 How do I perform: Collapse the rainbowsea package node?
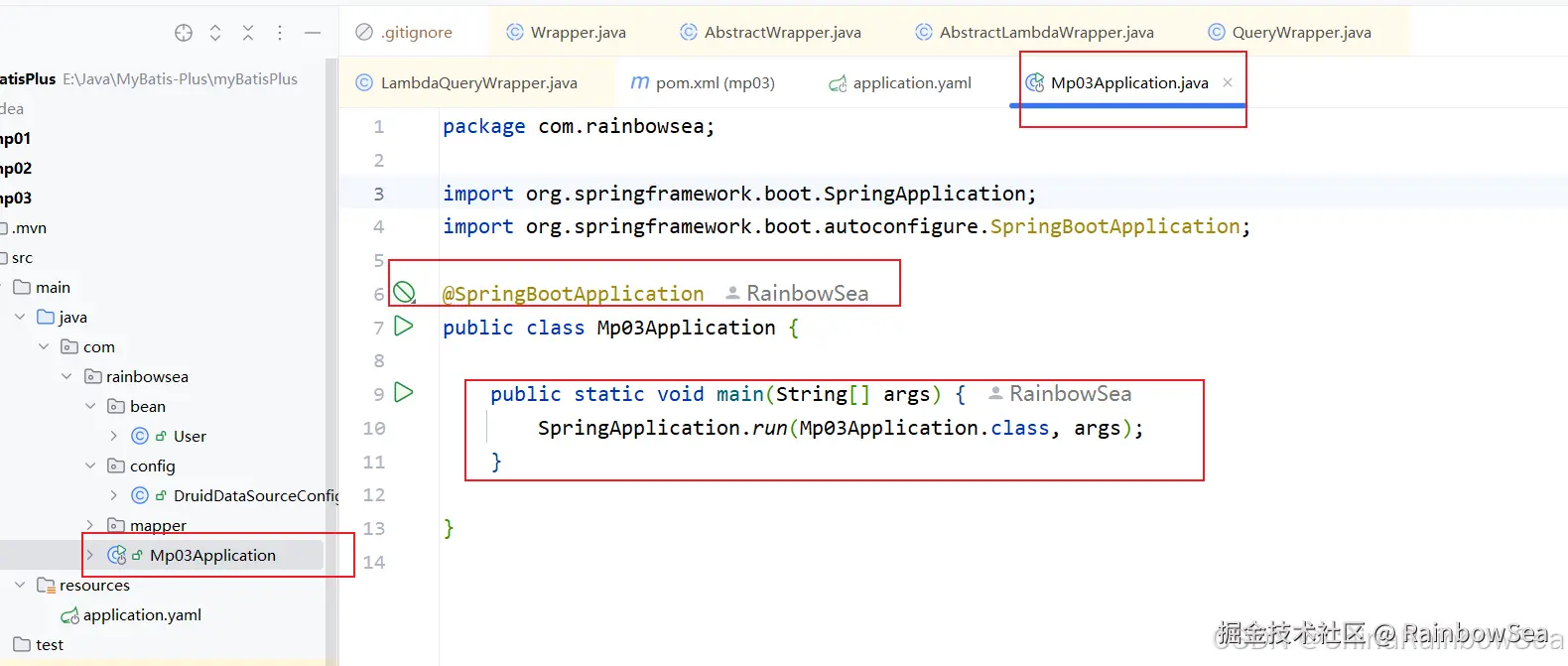66,376
